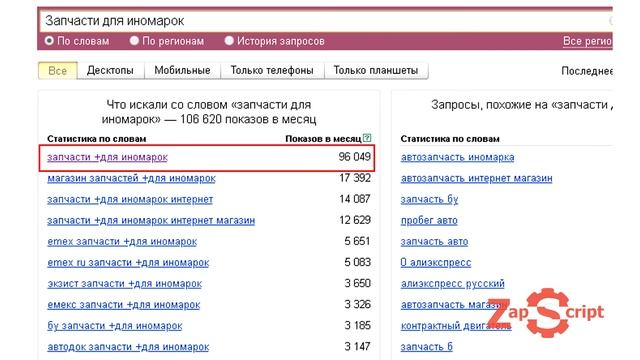This screenshot has height=360, width=640.
Task: Switch to the 'Все' tab
Action: 58,71
